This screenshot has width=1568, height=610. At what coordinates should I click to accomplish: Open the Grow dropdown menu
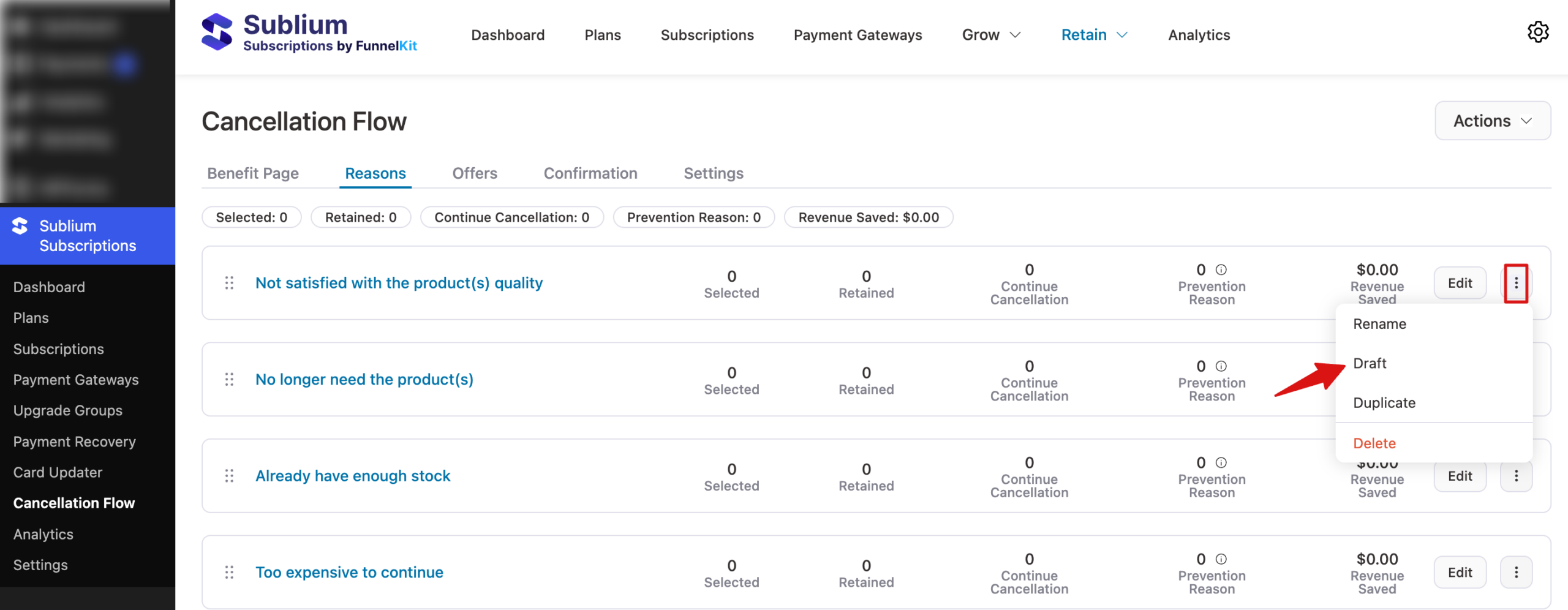click(990, 35)
